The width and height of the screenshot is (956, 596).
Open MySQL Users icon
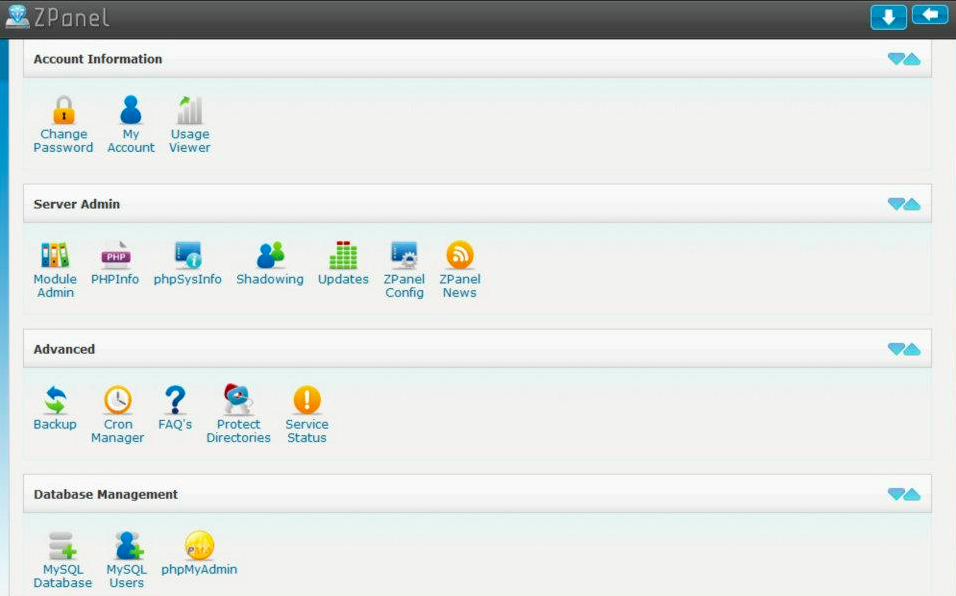128,545
